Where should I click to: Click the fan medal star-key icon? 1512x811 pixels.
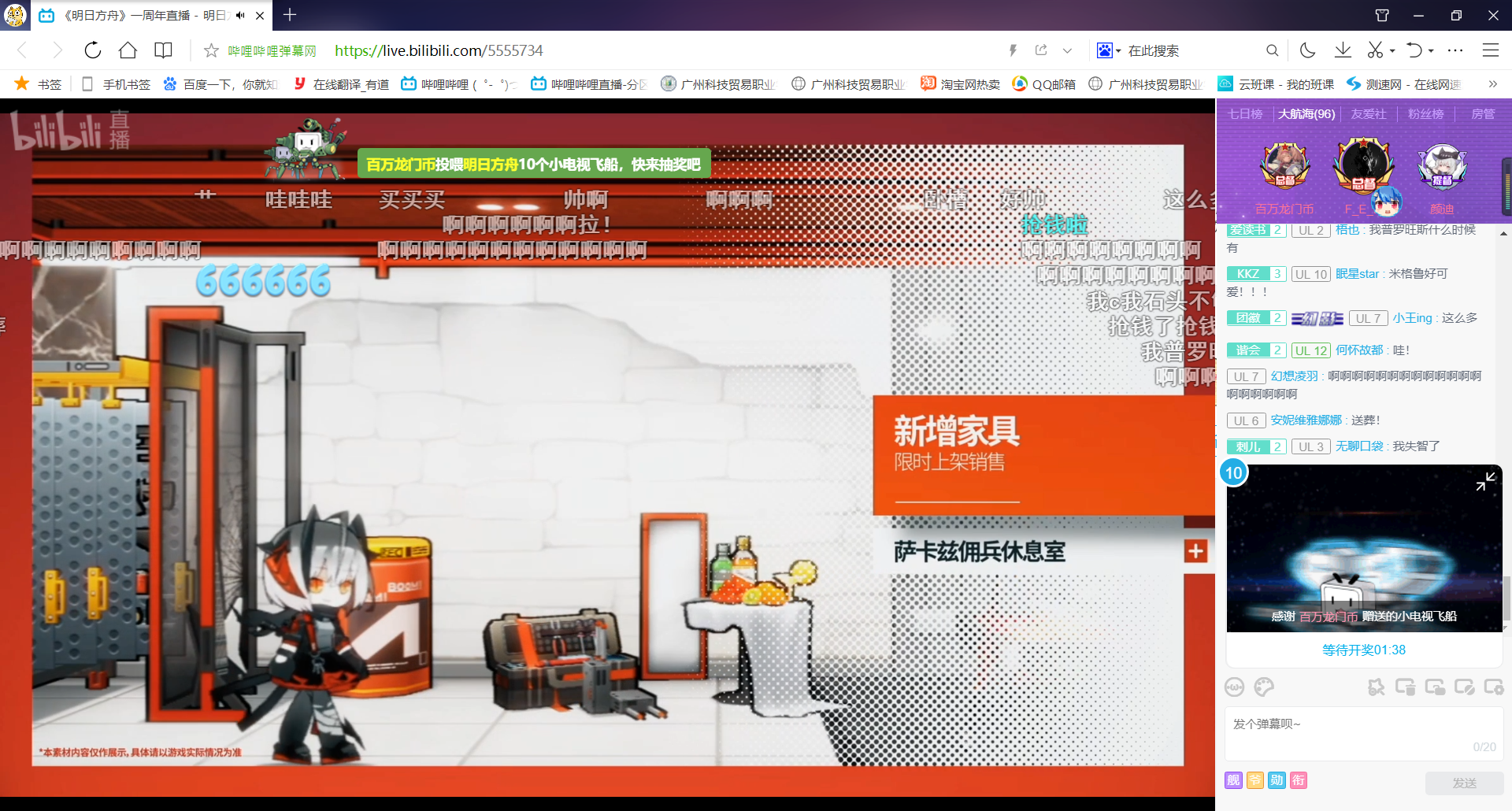tap(1376, 687)
